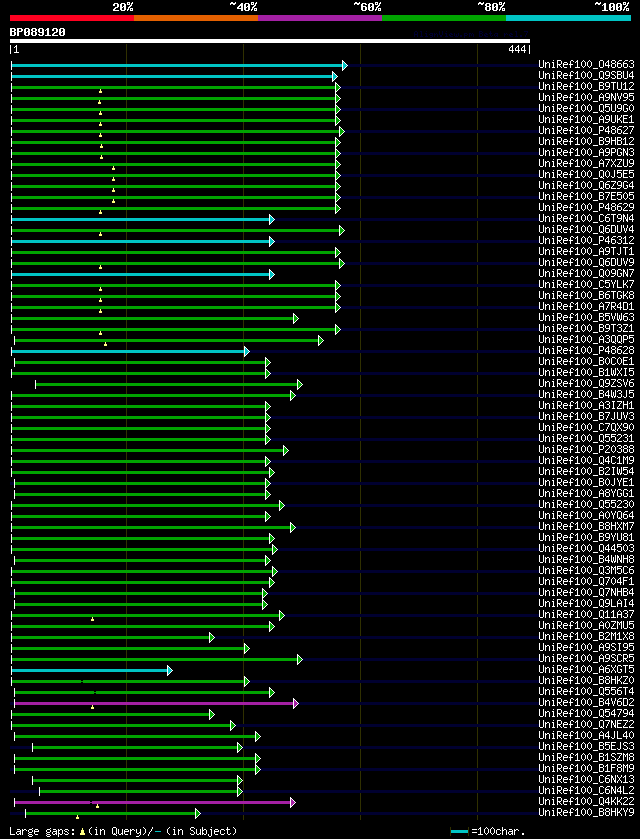Click the arrowhead ending UniRef100_P48628's cyan bar
This screenshot has width=640, height=839.
tap(247, 352)
